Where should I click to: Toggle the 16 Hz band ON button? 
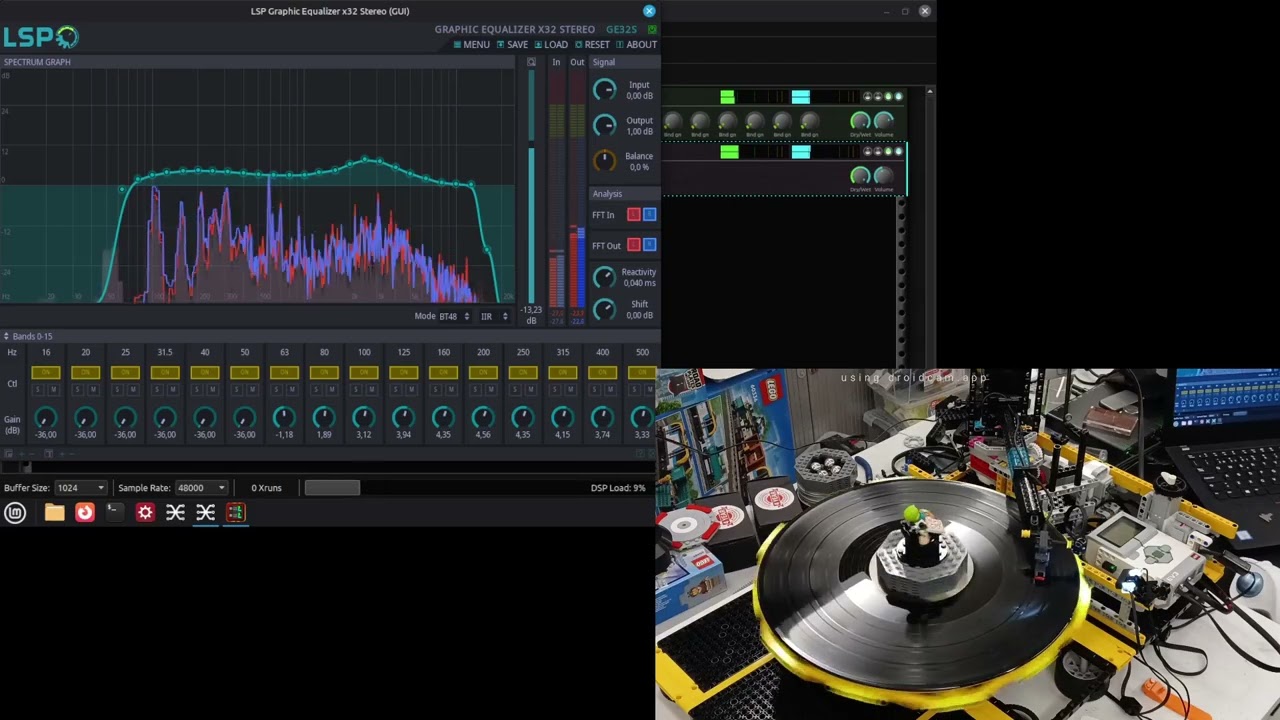pyautogui.click(x=45, y=373)
